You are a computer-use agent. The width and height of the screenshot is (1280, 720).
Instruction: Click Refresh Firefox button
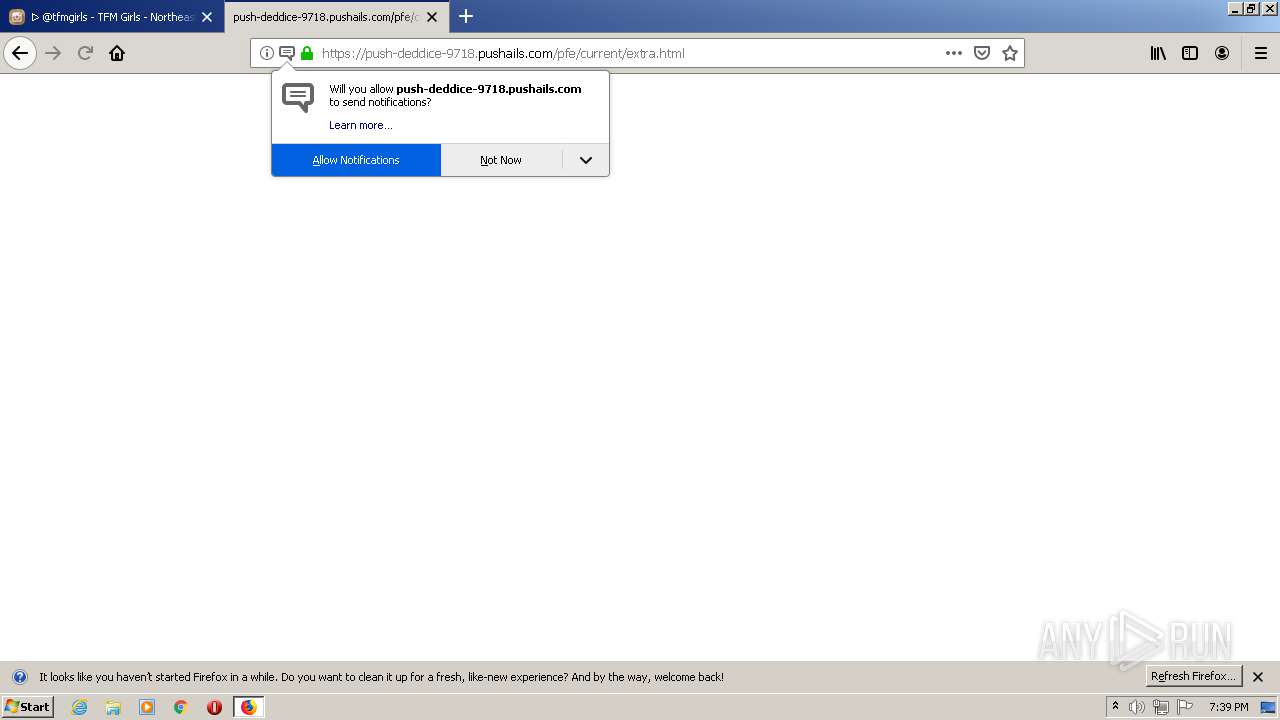(x=1194, y=676)
